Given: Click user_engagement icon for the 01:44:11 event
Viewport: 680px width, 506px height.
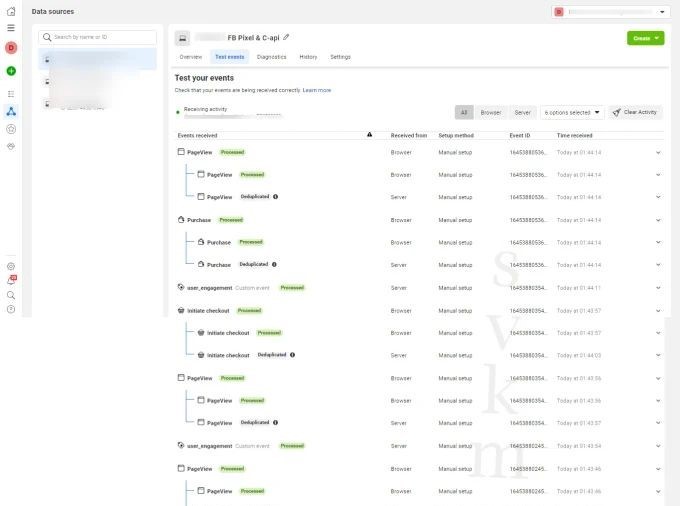Looking at the screenshot, I should point(181,287).
